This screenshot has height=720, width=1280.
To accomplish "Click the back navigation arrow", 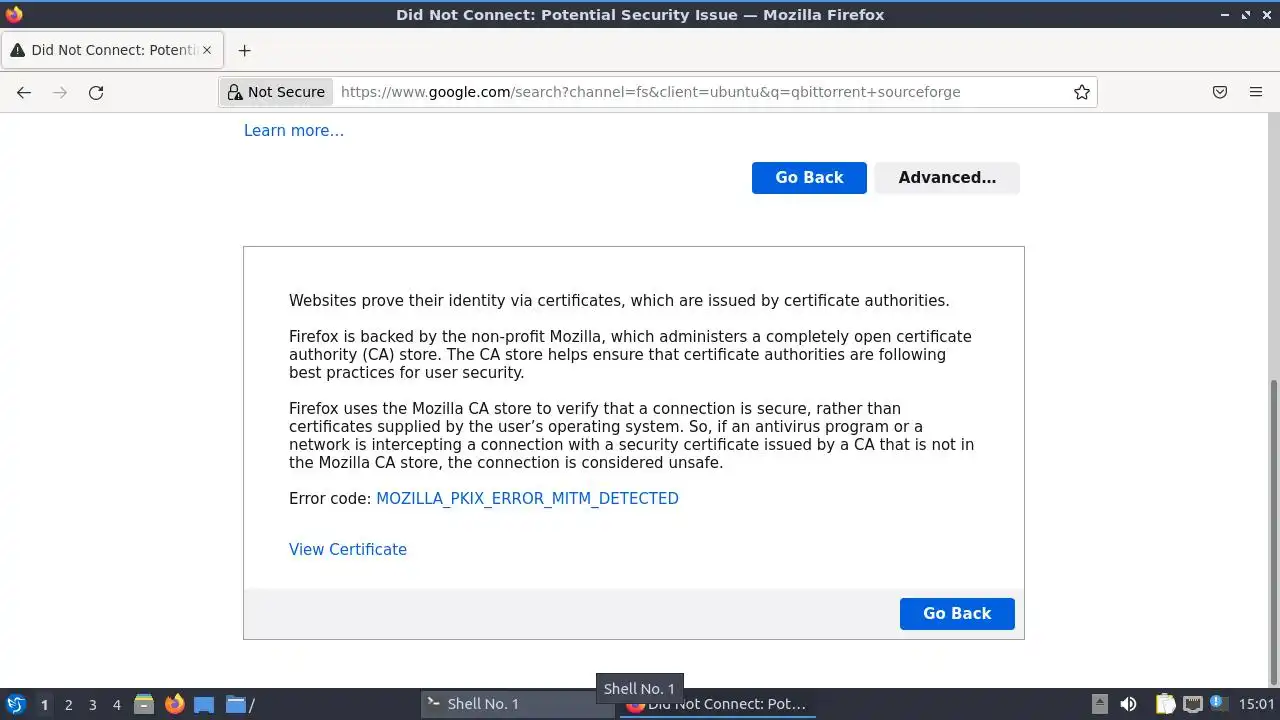I will 24,92.
